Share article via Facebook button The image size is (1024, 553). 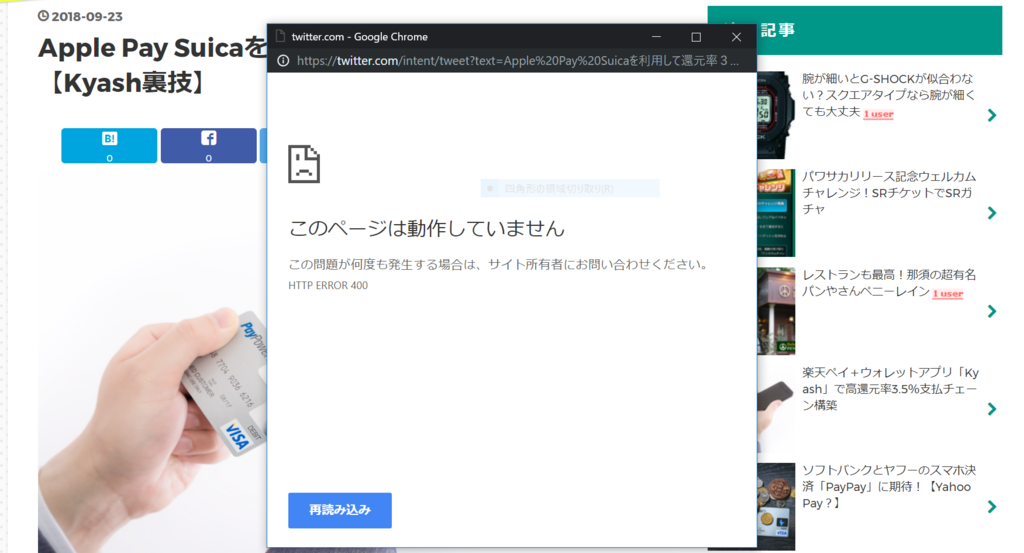tap(208, 146)
